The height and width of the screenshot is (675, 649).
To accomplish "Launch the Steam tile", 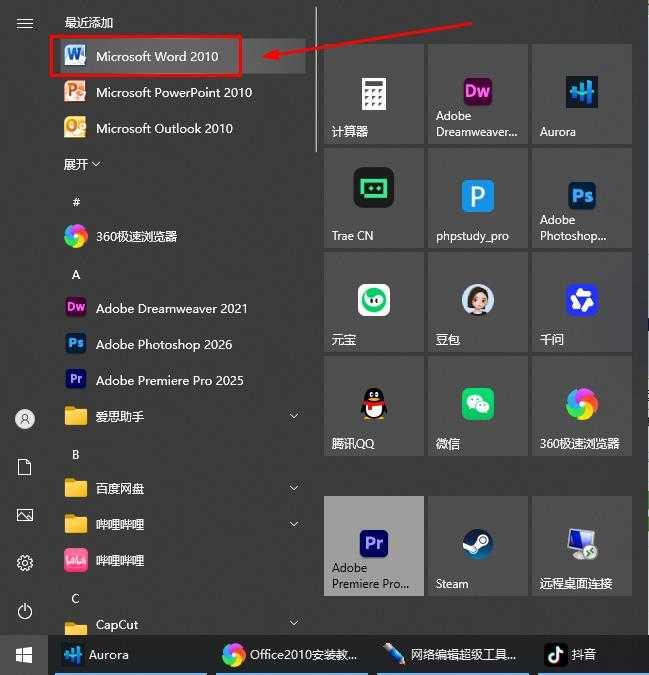I will [x=478, y=546].
